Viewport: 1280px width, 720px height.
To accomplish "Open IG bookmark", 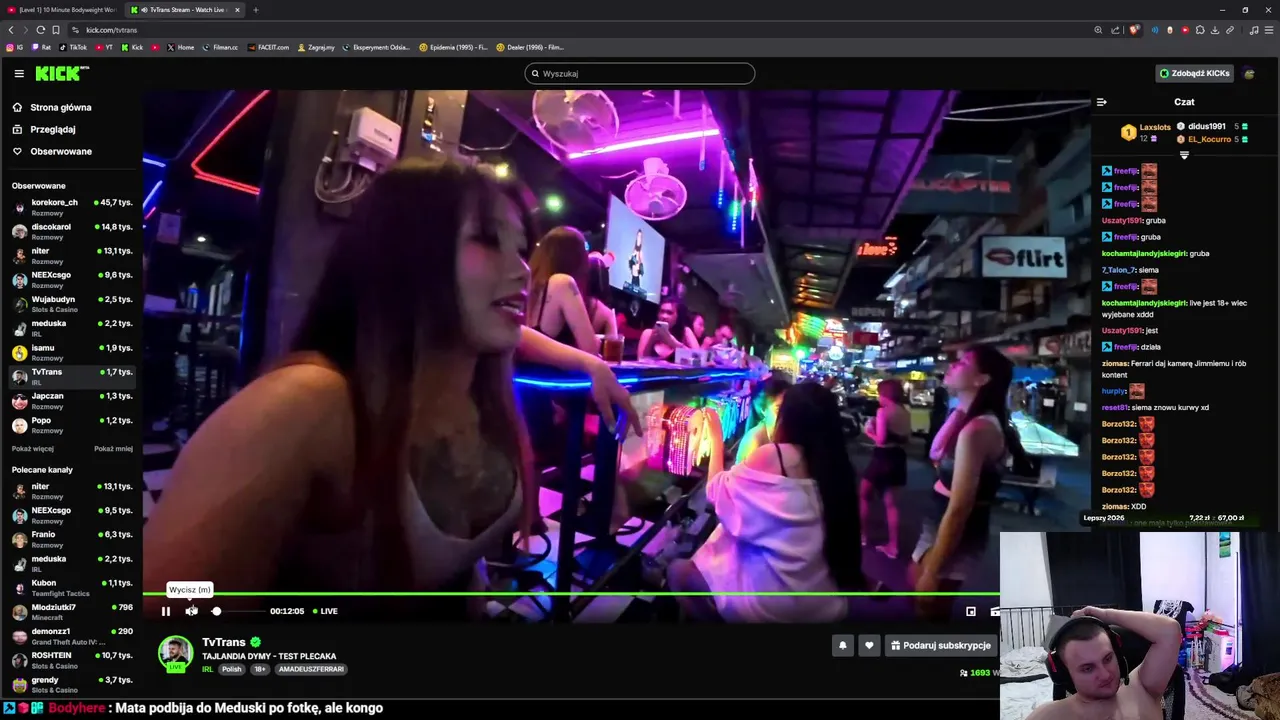I will click(15, 47).
